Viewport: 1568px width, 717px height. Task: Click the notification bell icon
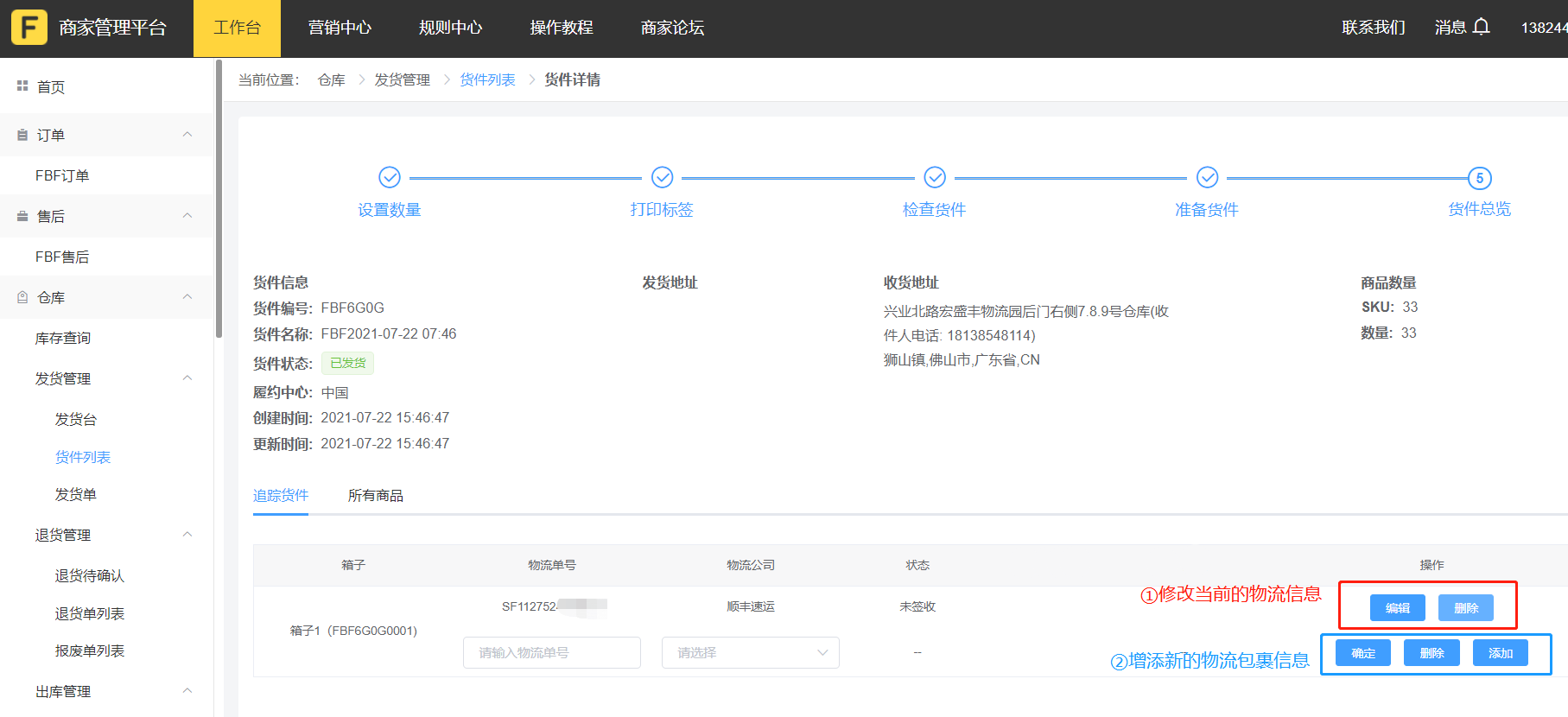(1481, 28)
